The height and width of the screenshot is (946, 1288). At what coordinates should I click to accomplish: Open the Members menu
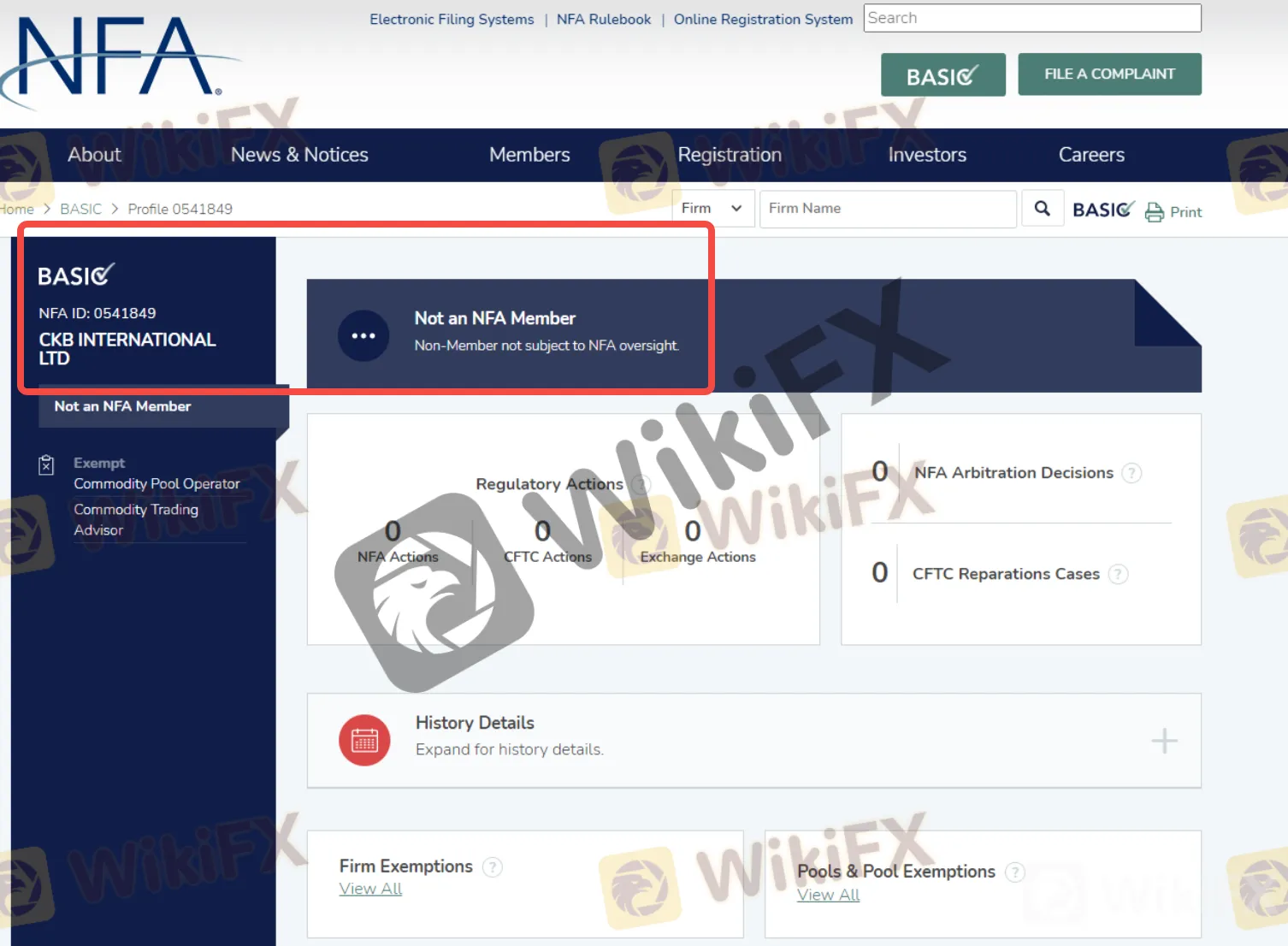click(529, 155)
